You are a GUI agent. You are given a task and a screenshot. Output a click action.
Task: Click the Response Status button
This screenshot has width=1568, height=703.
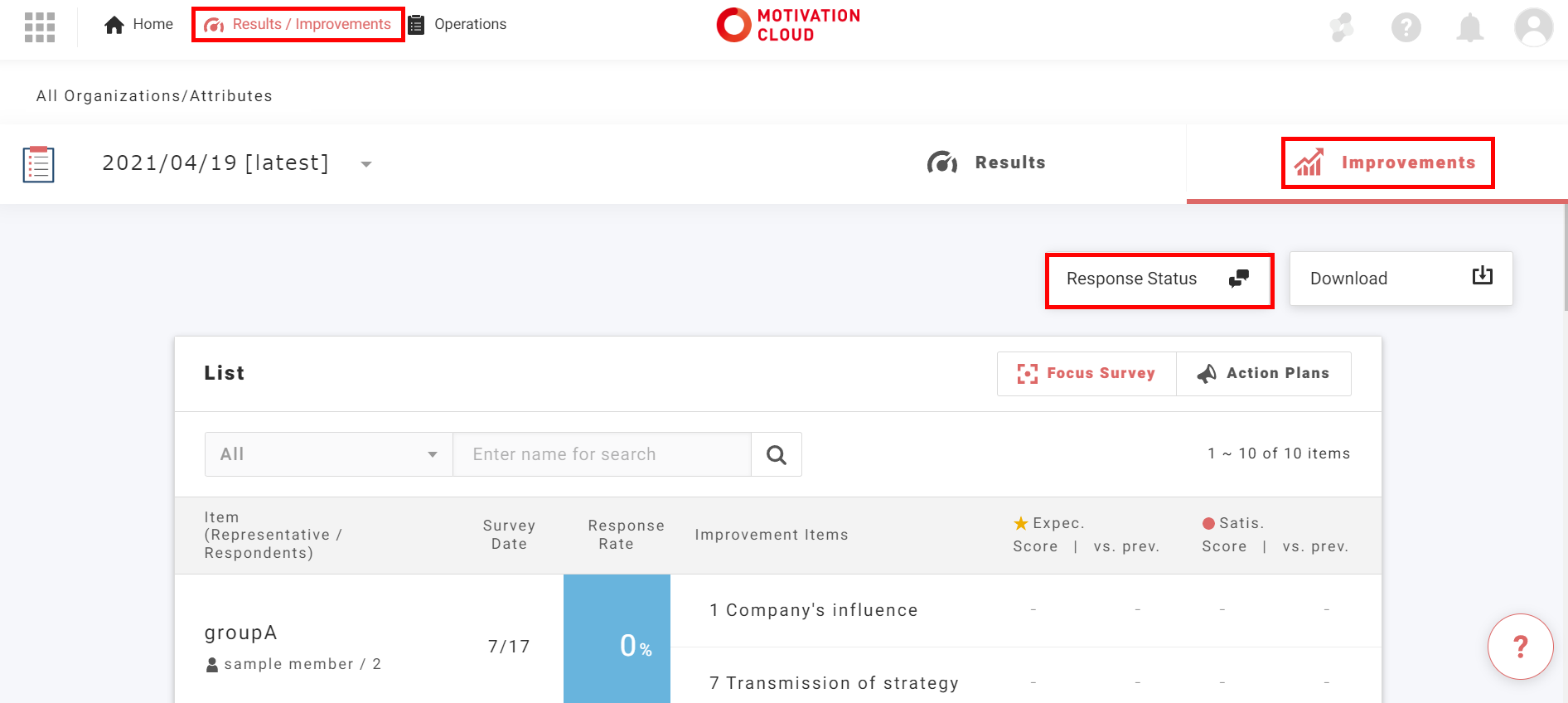tap(1159, 279)
